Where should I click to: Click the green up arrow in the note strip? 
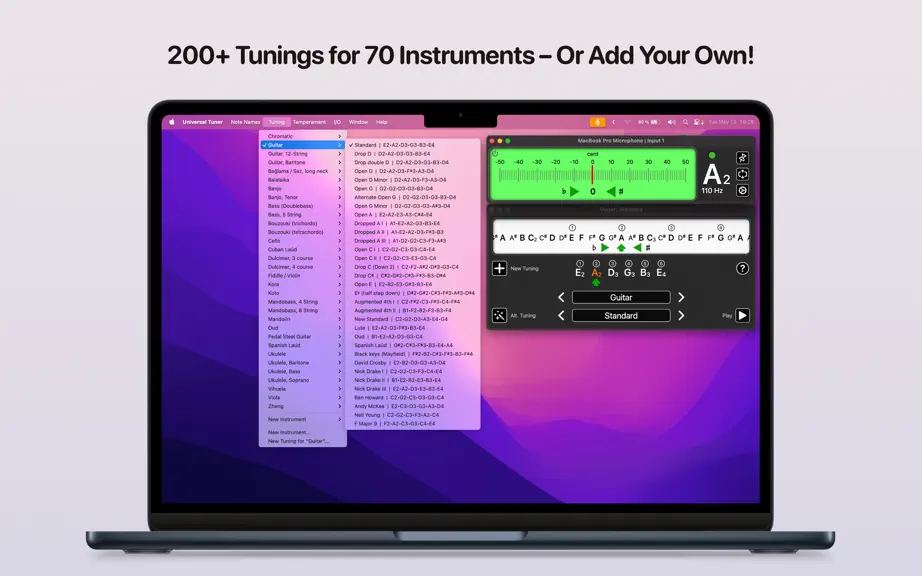[x=621, y=248]
